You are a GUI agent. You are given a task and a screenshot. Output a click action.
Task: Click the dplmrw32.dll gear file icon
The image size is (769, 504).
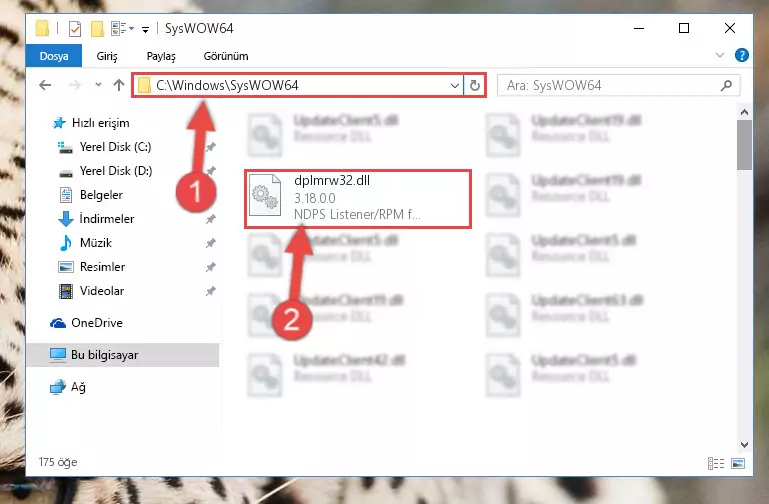(x=265, y=196)
